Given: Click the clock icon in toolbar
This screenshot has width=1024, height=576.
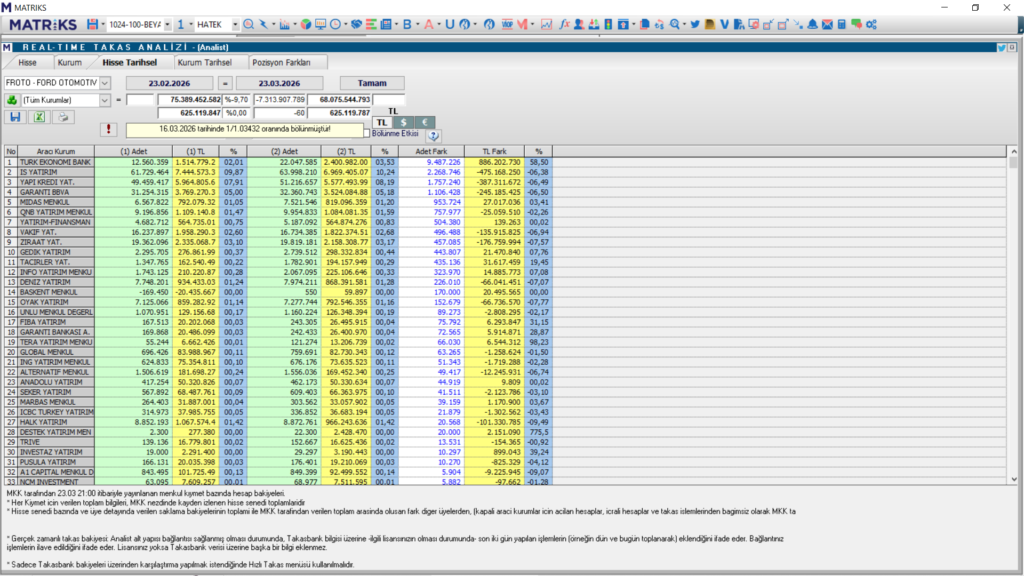Looking at the screenshot, I should coord(336,24).
